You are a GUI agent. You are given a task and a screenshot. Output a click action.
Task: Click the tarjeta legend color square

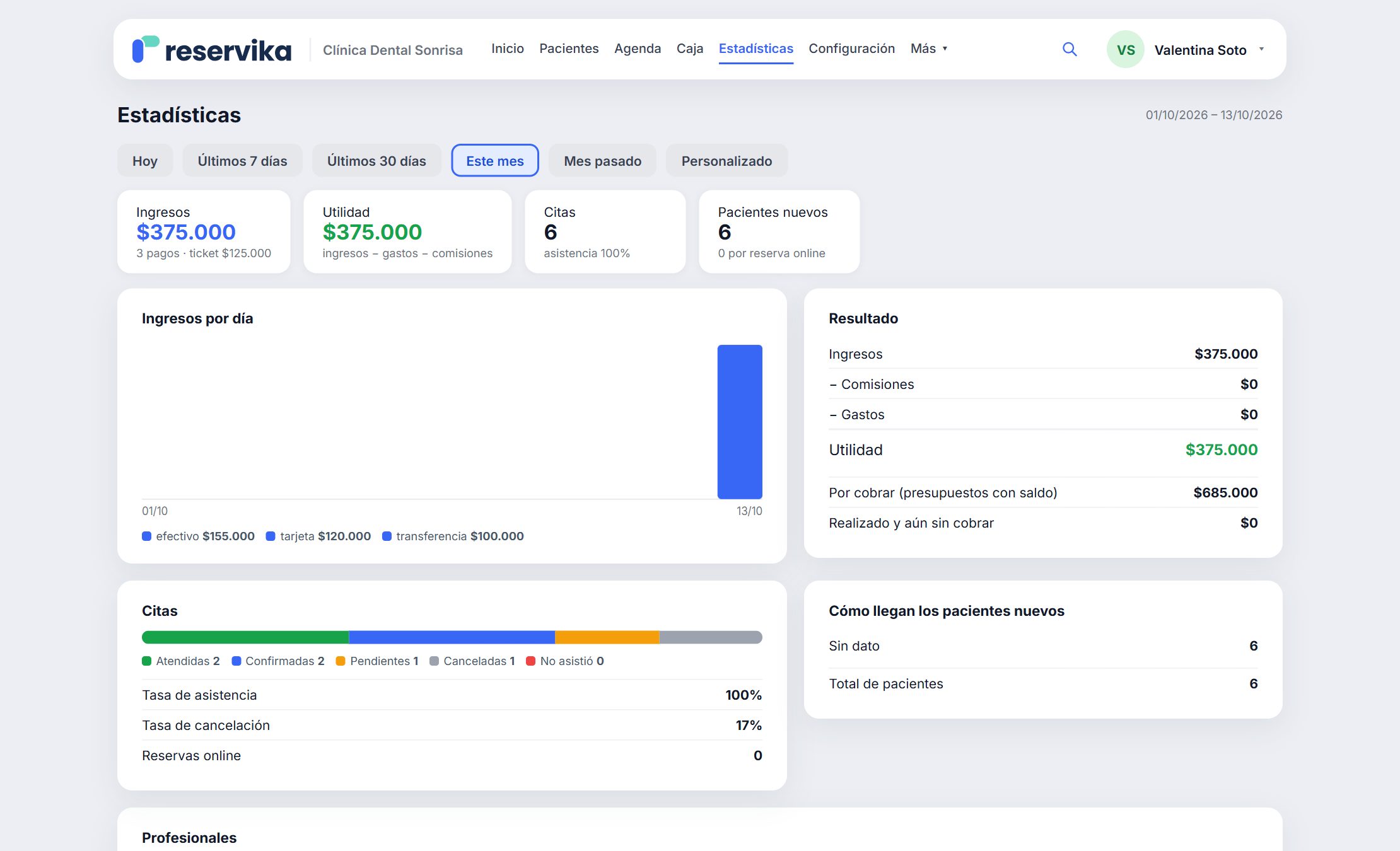click(271, 536)
